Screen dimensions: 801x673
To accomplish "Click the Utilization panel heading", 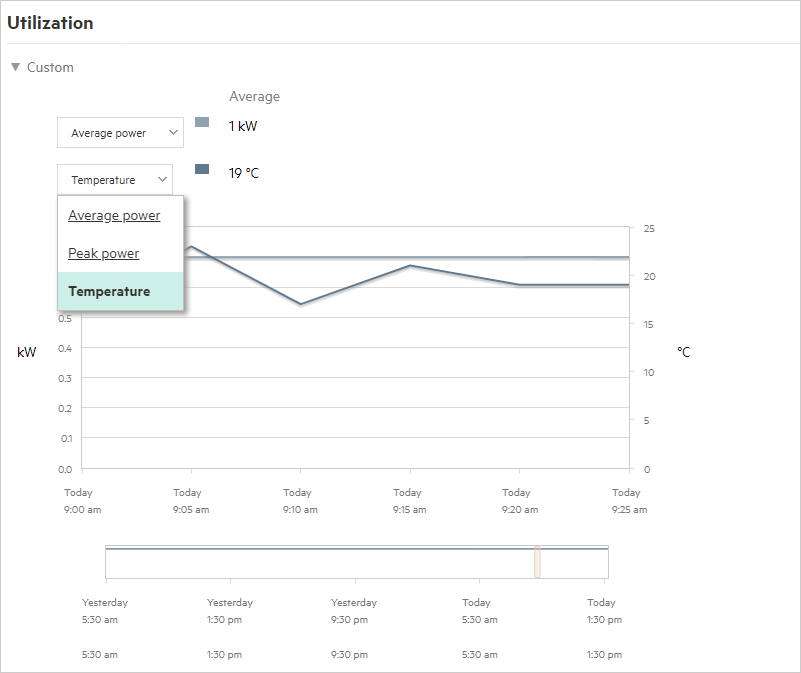I will click(x=50, y=23).
